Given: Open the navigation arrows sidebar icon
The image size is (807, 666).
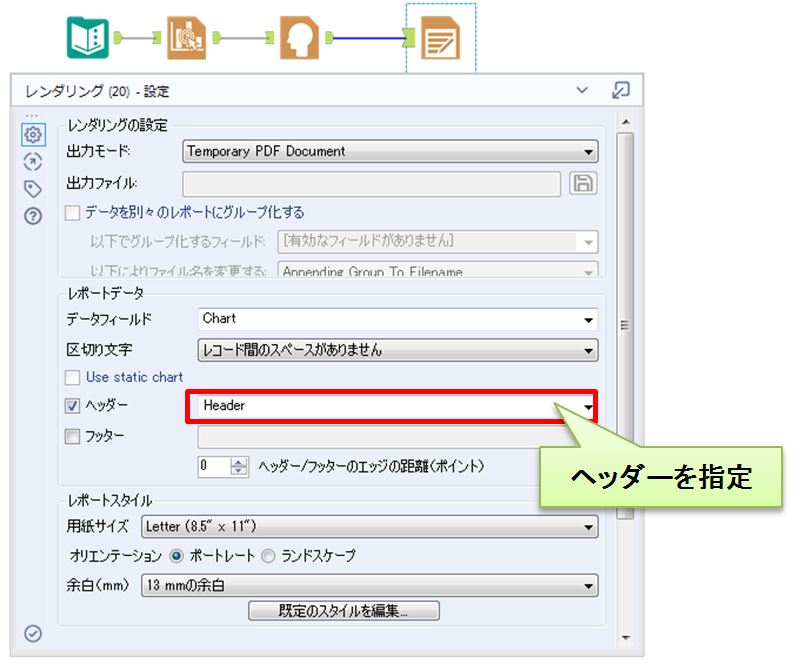Looking at the screenshot, I should tap(33, 161).
